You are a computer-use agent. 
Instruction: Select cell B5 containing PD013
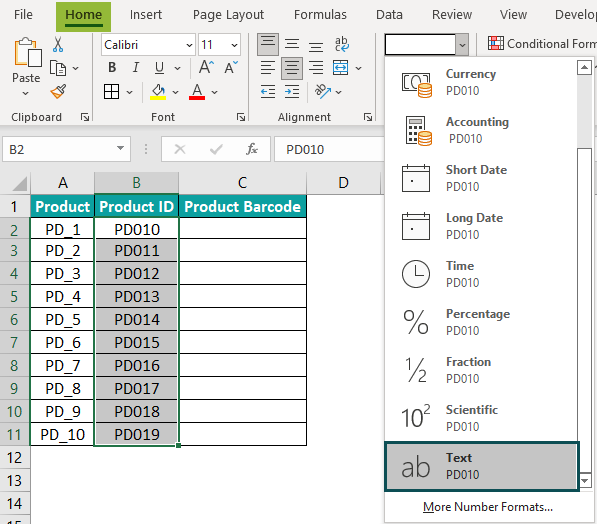pos(137,296)
